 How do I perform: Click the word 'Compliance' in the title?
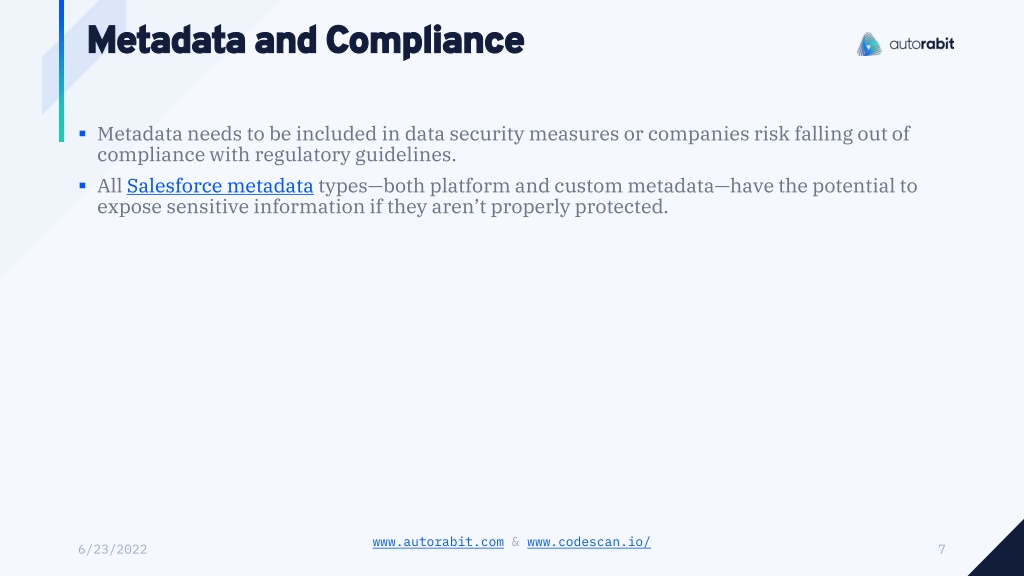click(x=425, y=40)
